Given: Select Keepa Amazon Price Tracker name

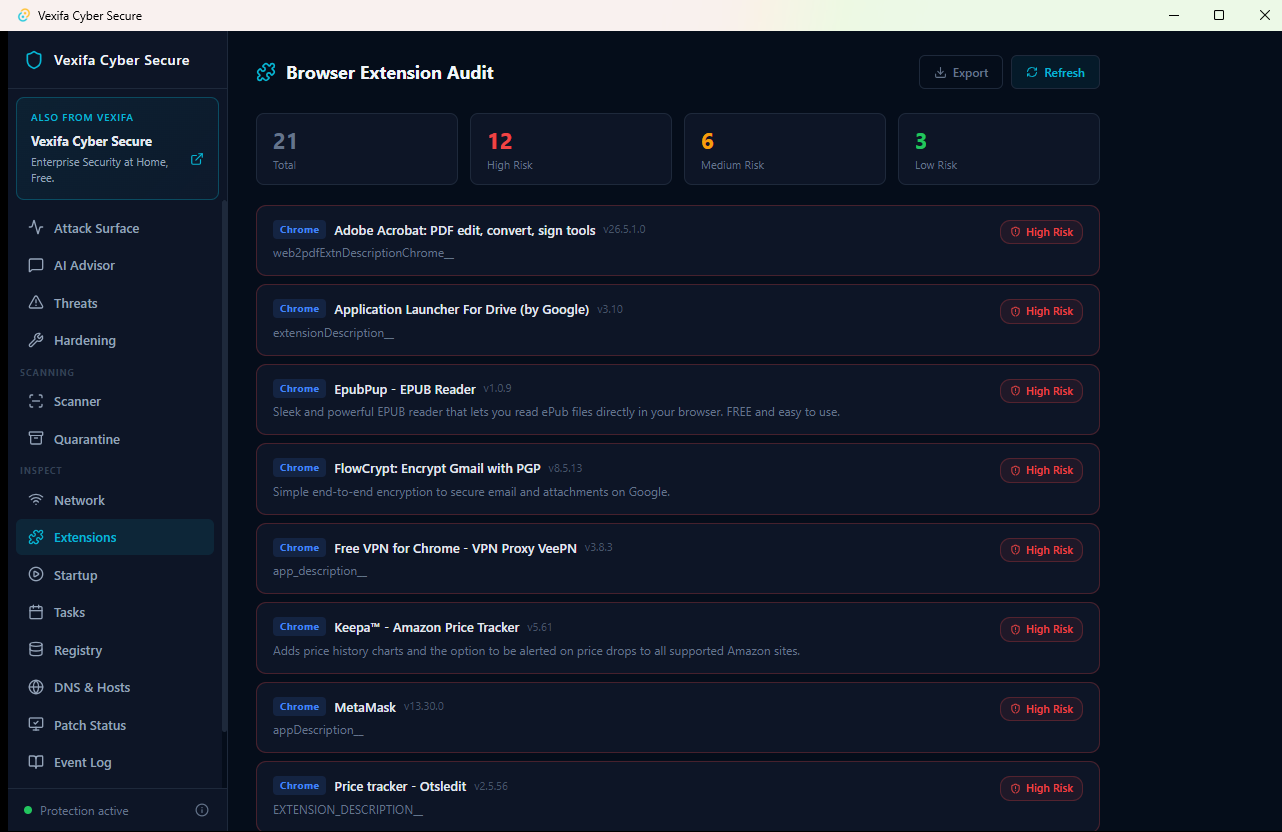Looking at the screenshot, I should tap(427, 627).
